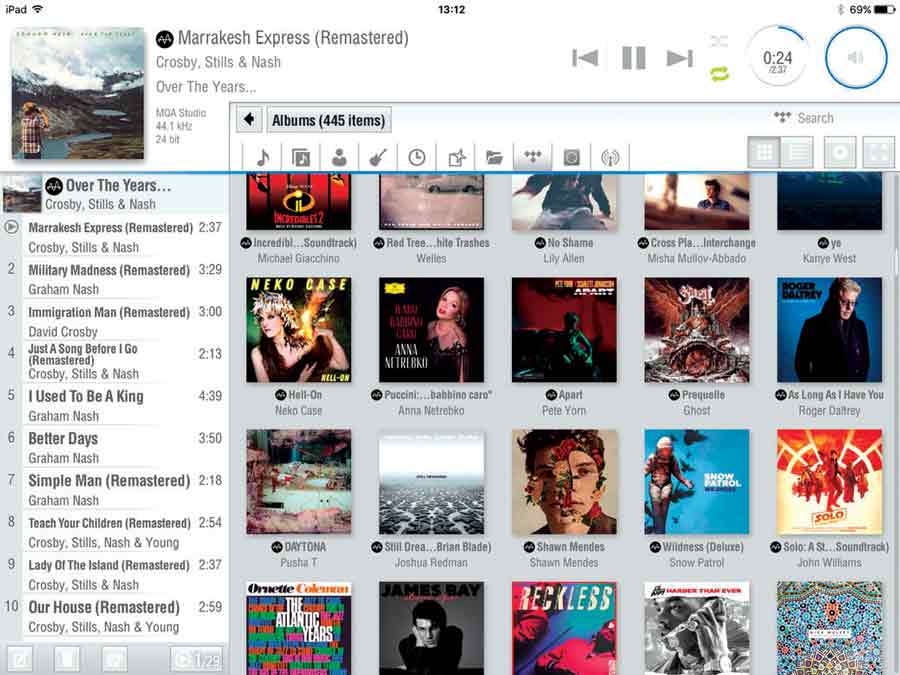The height and width of the screenshot is (675, 900).
Task: Click the Apart album title by Pete Yorn
Action: pos(571,395)
